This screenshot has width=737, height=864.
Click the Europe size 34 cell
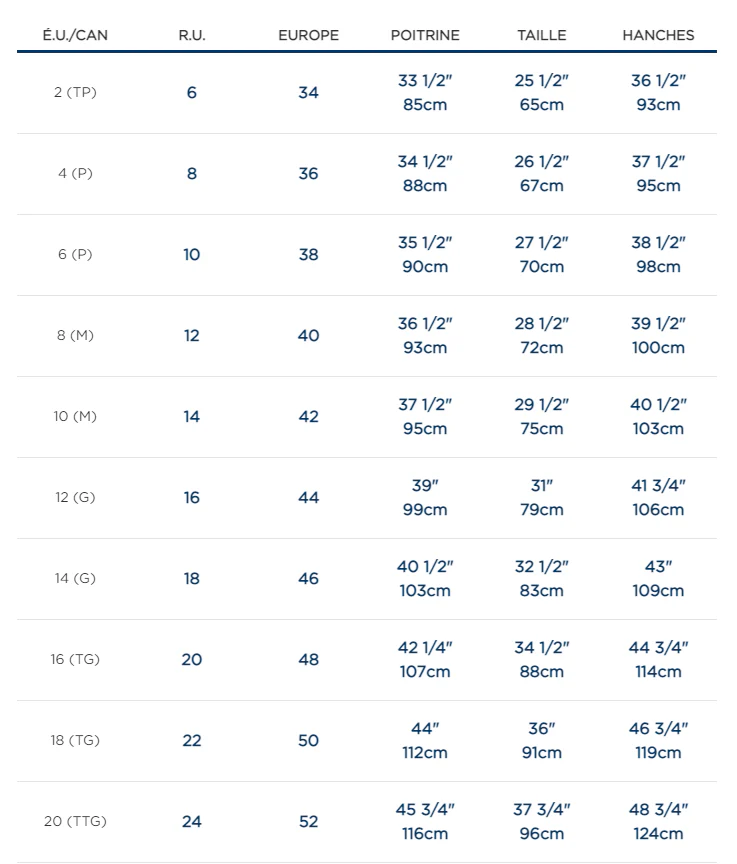click(308, 93)
